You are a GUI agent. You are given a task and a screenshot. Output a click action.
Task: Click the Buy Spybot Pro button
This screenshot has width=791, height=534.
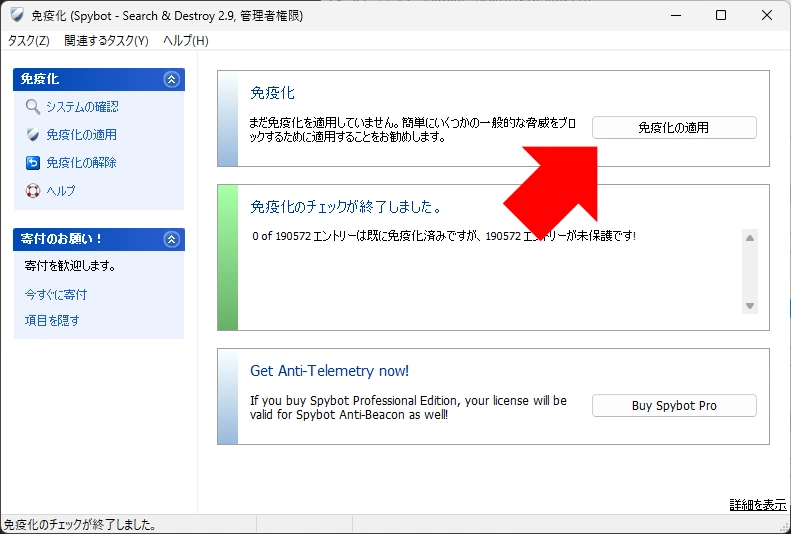[x=674, y=405]
